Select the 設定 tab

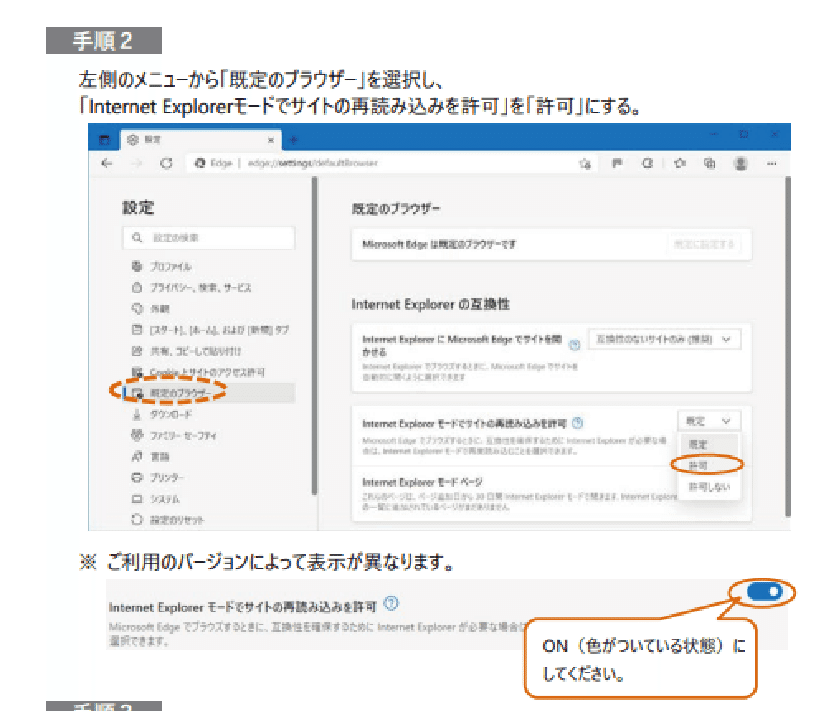(x=201, y=140)
